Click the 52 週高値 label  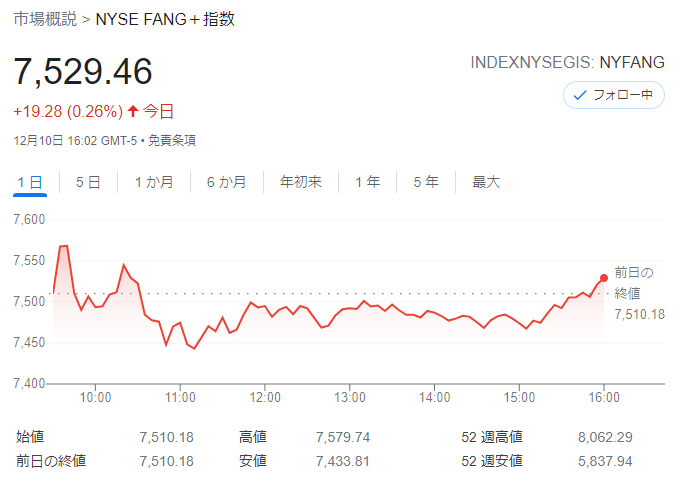coord(492,436)
